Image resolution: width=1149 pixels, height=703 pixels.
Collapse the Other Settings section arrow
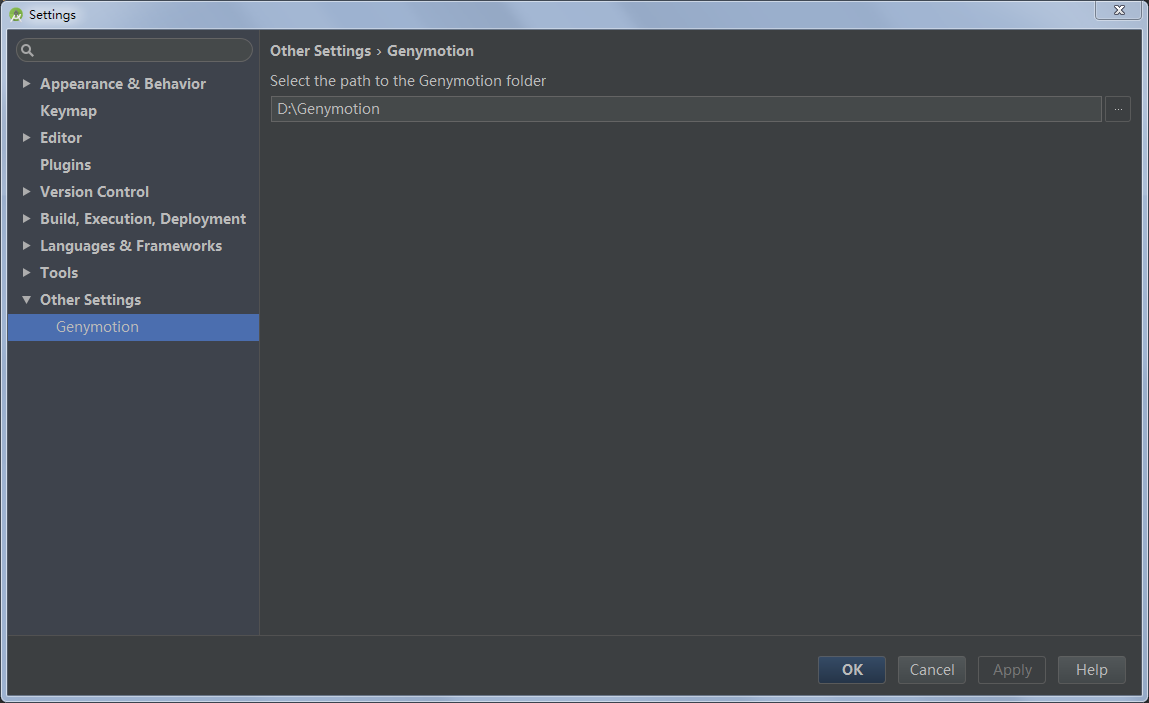click(26, 299)
